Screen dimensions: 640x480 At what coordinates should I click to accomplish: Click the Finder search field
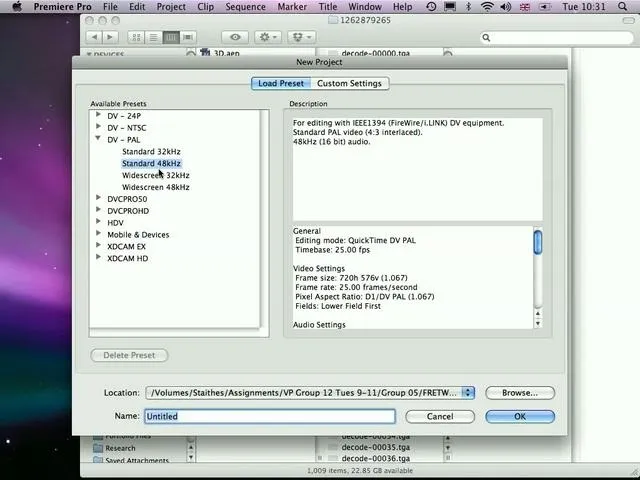[557, 38]
